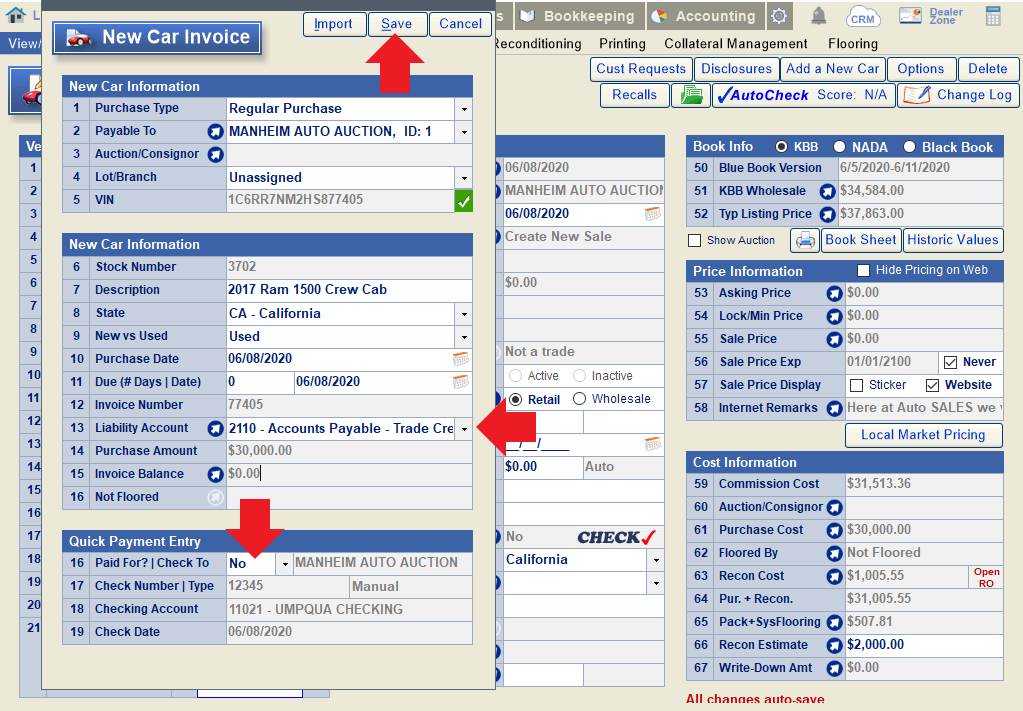Enable the Show Auction checkbox
1023x711 pixels.
(694, 241)
